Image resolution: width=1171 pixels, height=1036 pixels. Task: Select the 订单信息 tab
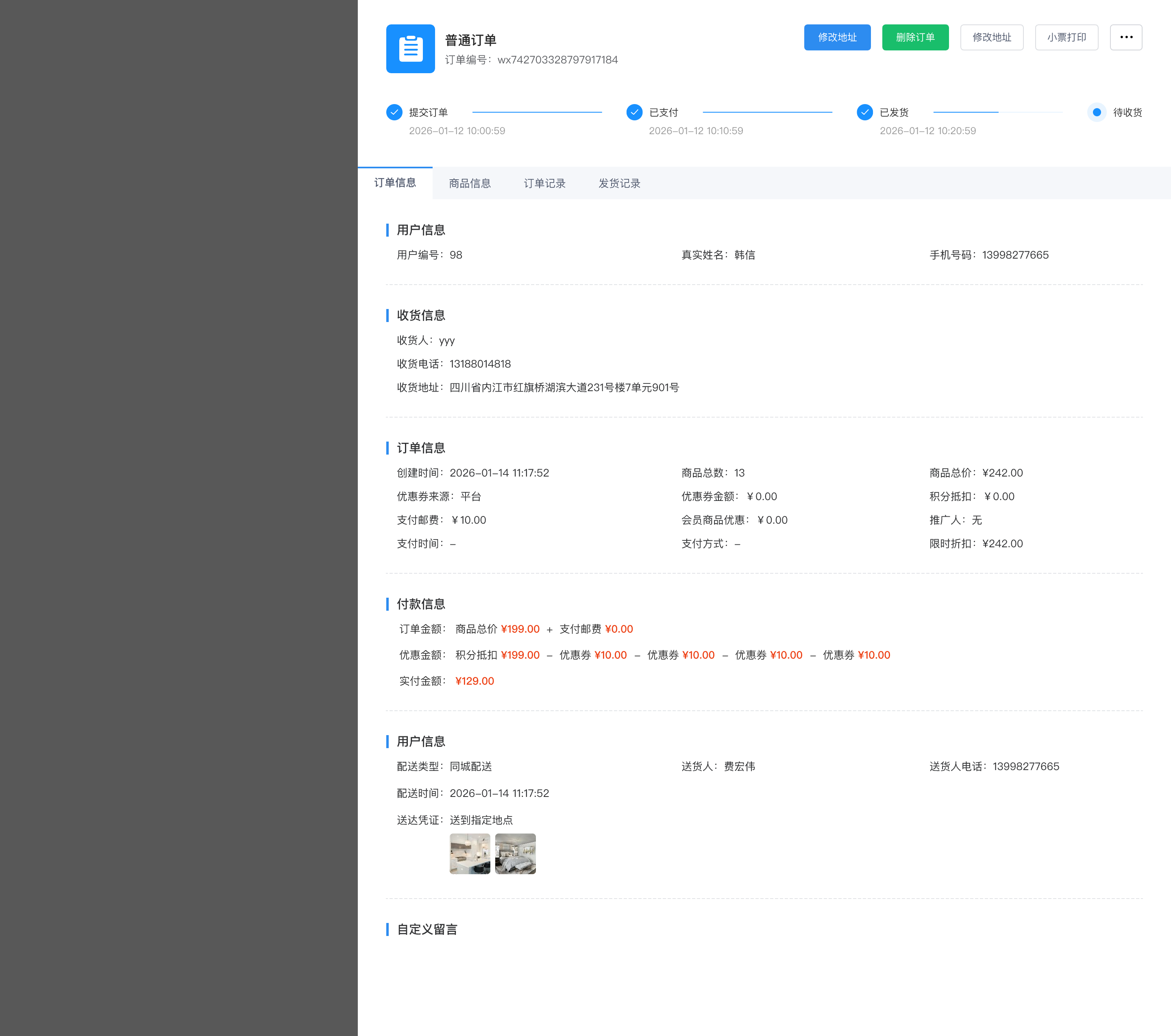(395, 183)
